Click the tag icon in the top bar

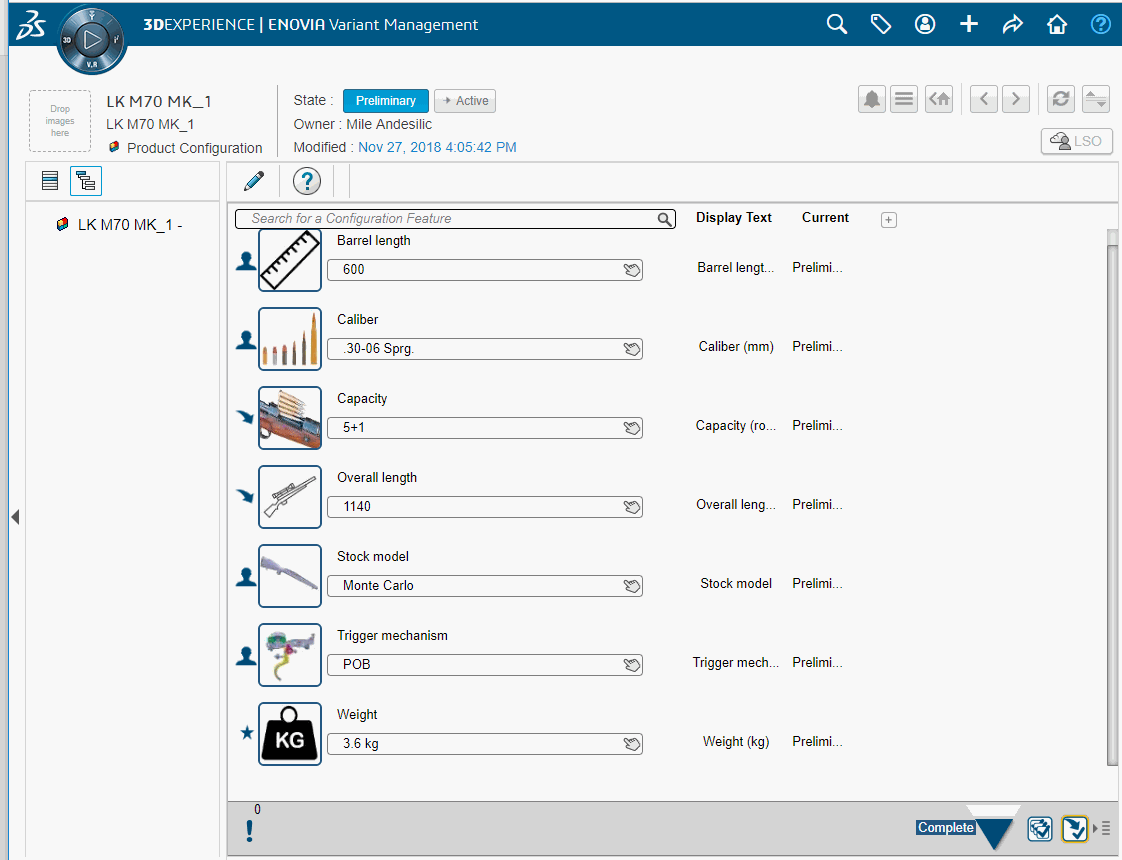point(880,23)
